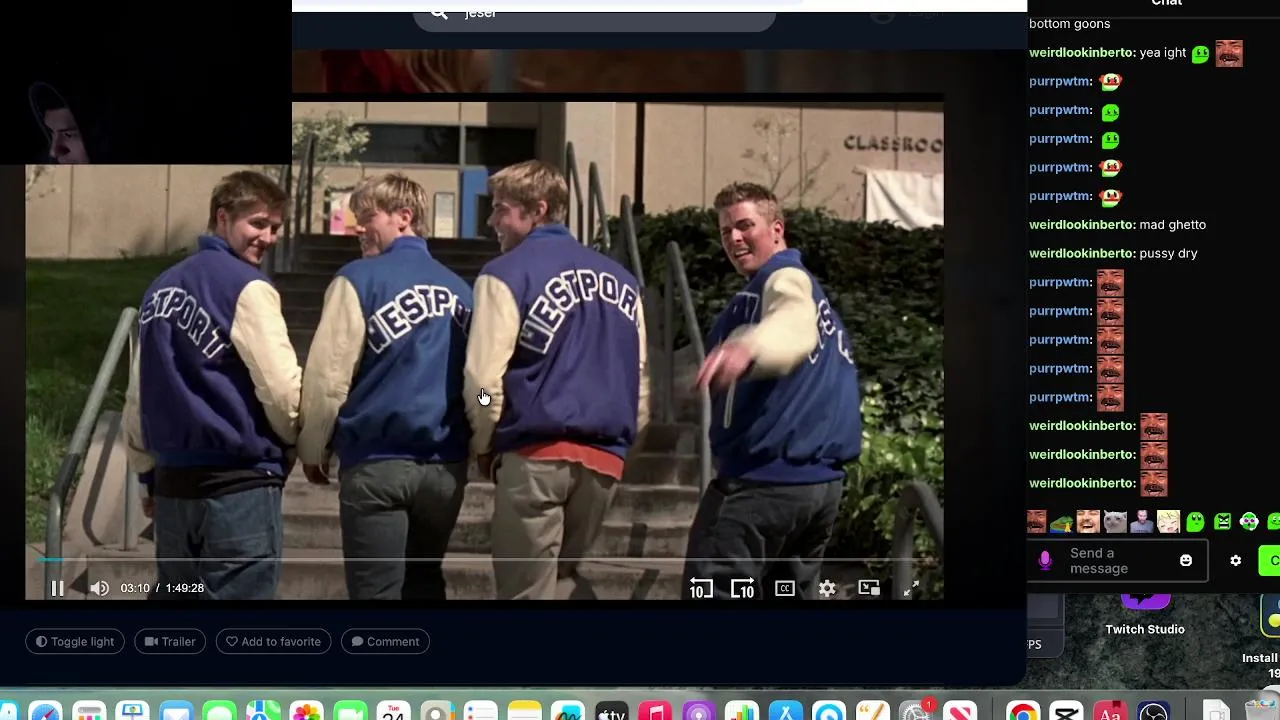Pick the laughing man emote in quick bar
Screen dimensions: 1280x720
1088,521
